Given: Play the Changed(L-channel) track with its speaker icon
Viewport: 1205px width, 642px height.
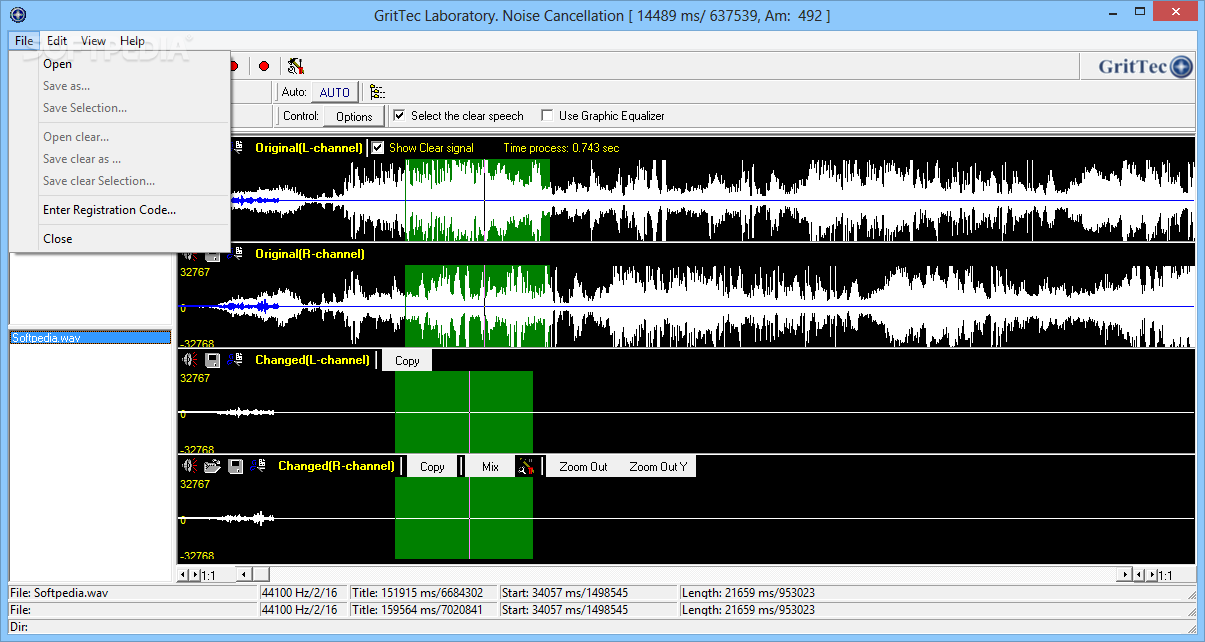Looking at the screenshot, I should coord(189,360).
